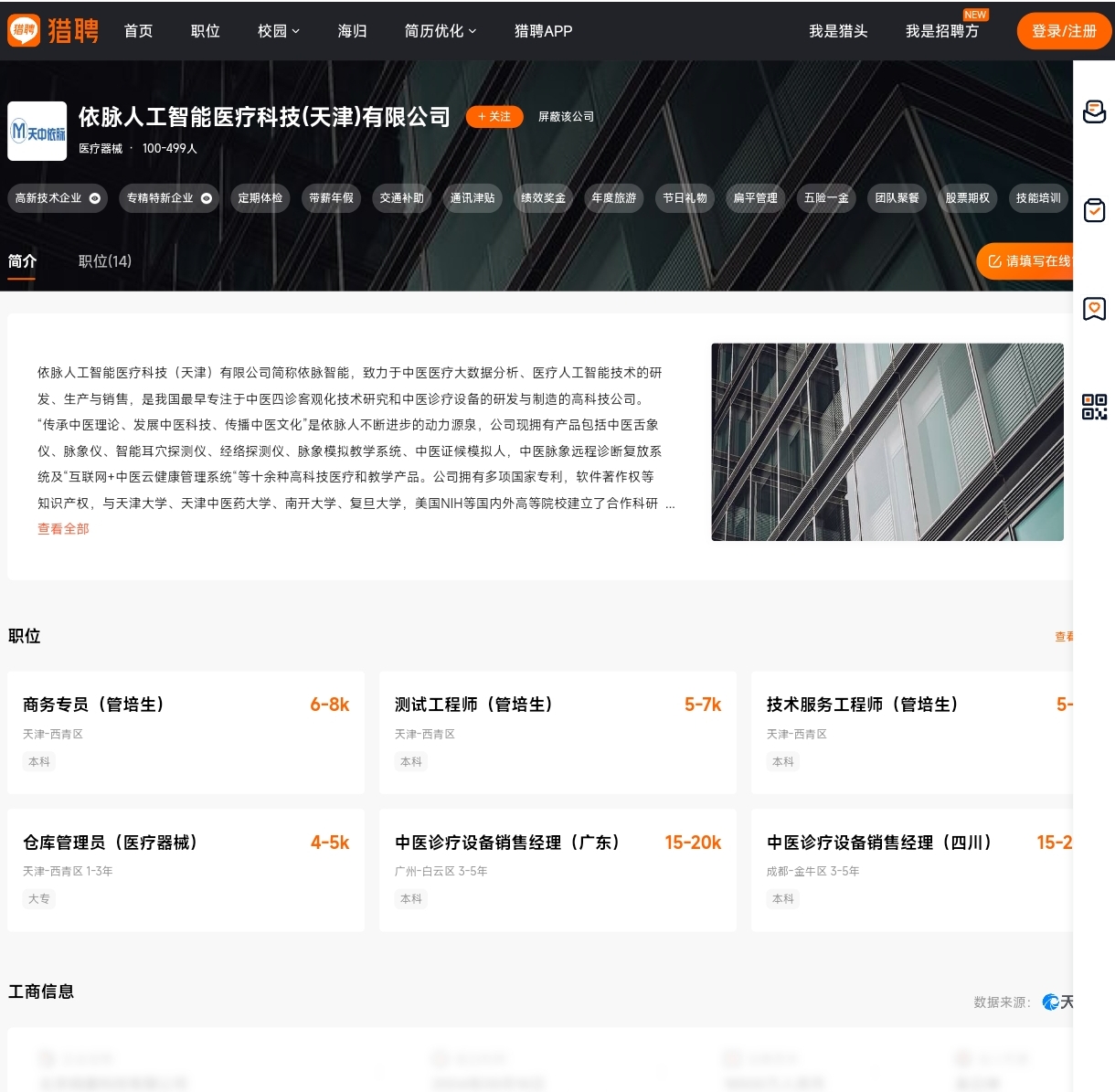
Task: Show the QR code sidebar icon
Action: (x=1094, y=407)
